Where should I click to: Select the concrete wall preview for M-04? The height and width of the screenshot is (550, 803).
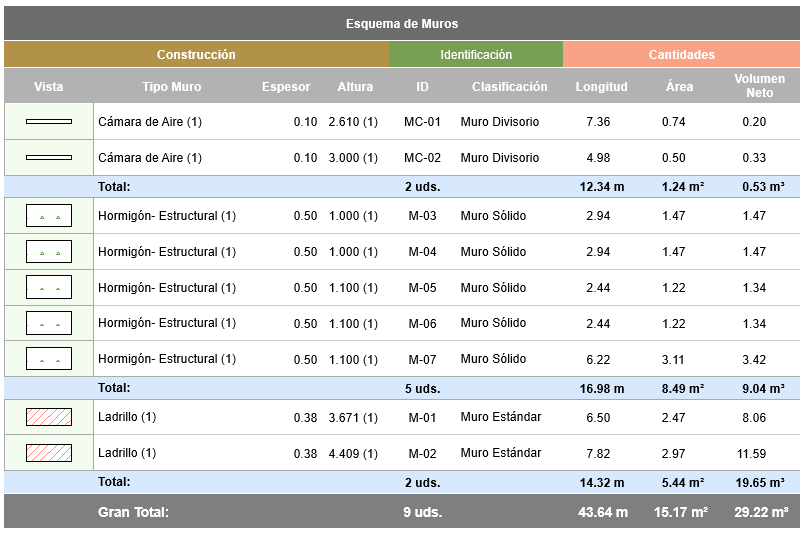(49, 252)
